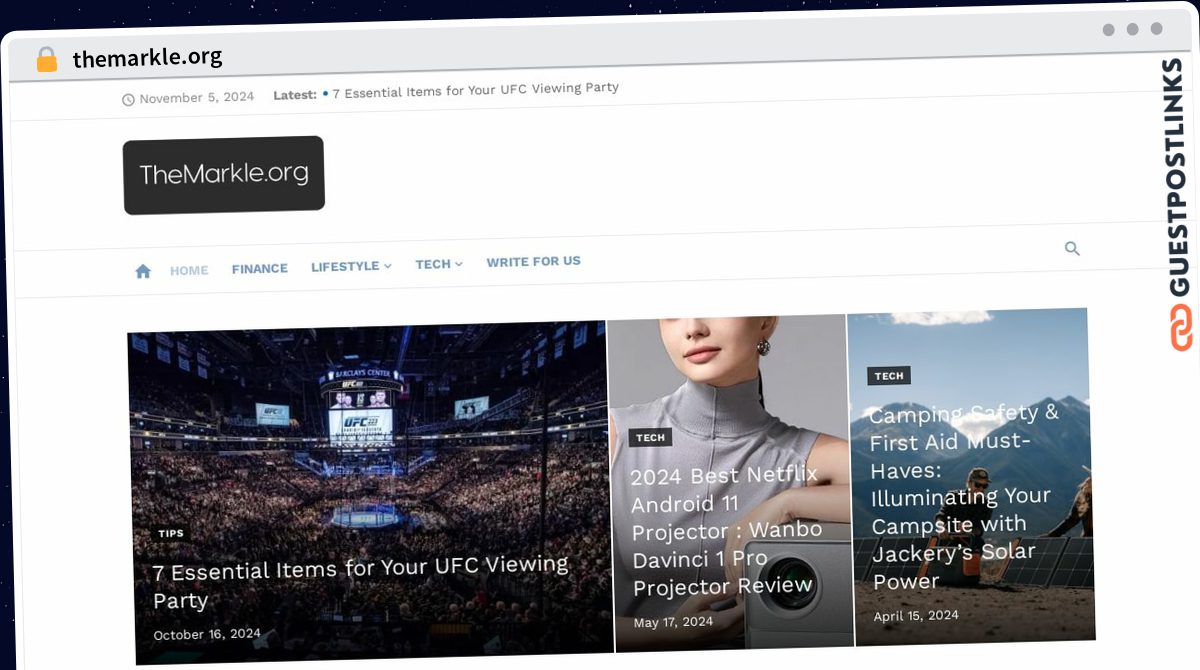Click the October 16, 2024 post date
The height and width of the screenshot is (670, 1200).
[207, 634]
